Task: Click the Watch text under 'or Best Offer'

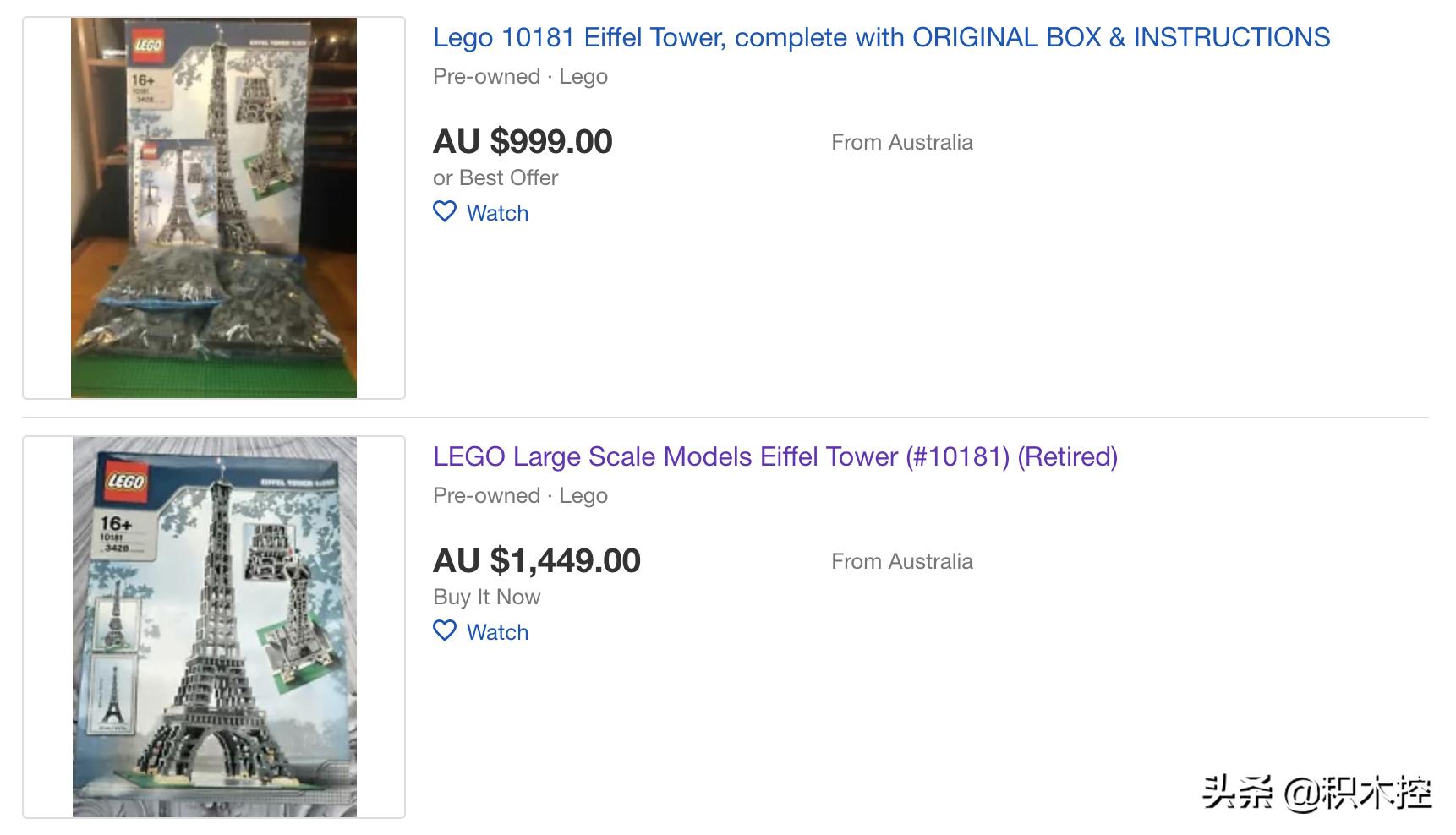Action: [x=497, y=213]
